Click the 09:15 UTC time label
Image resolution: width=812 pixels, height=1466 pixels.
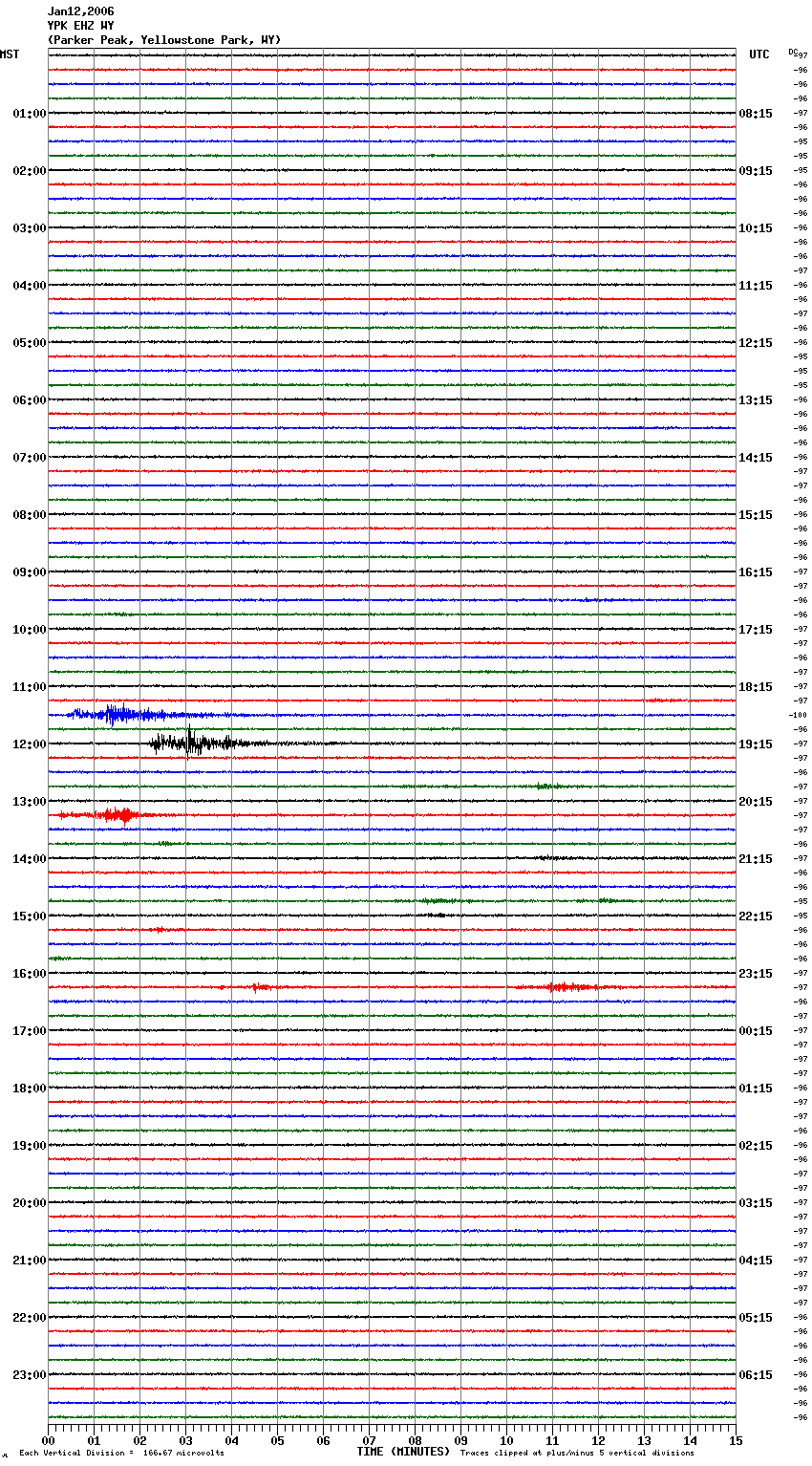tap(756, 171)
